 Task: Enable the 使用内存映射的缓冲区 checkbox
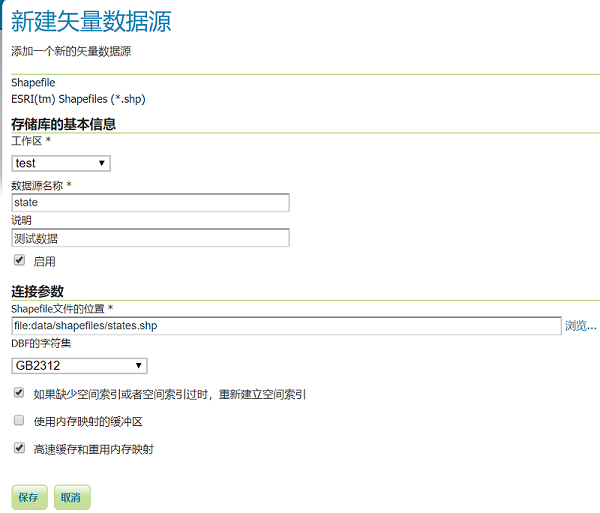(19, 421)
